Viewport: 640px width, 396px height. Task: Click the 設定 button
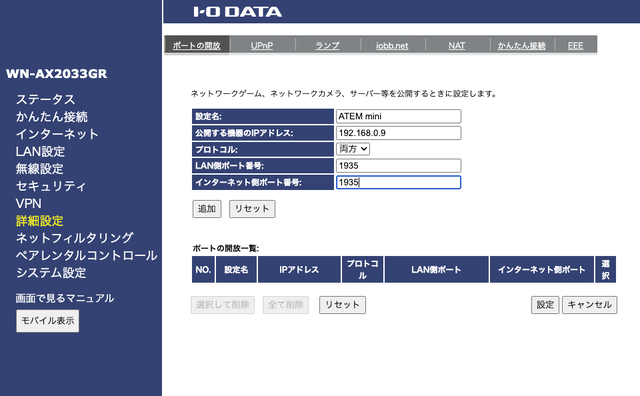pos(545,305)
